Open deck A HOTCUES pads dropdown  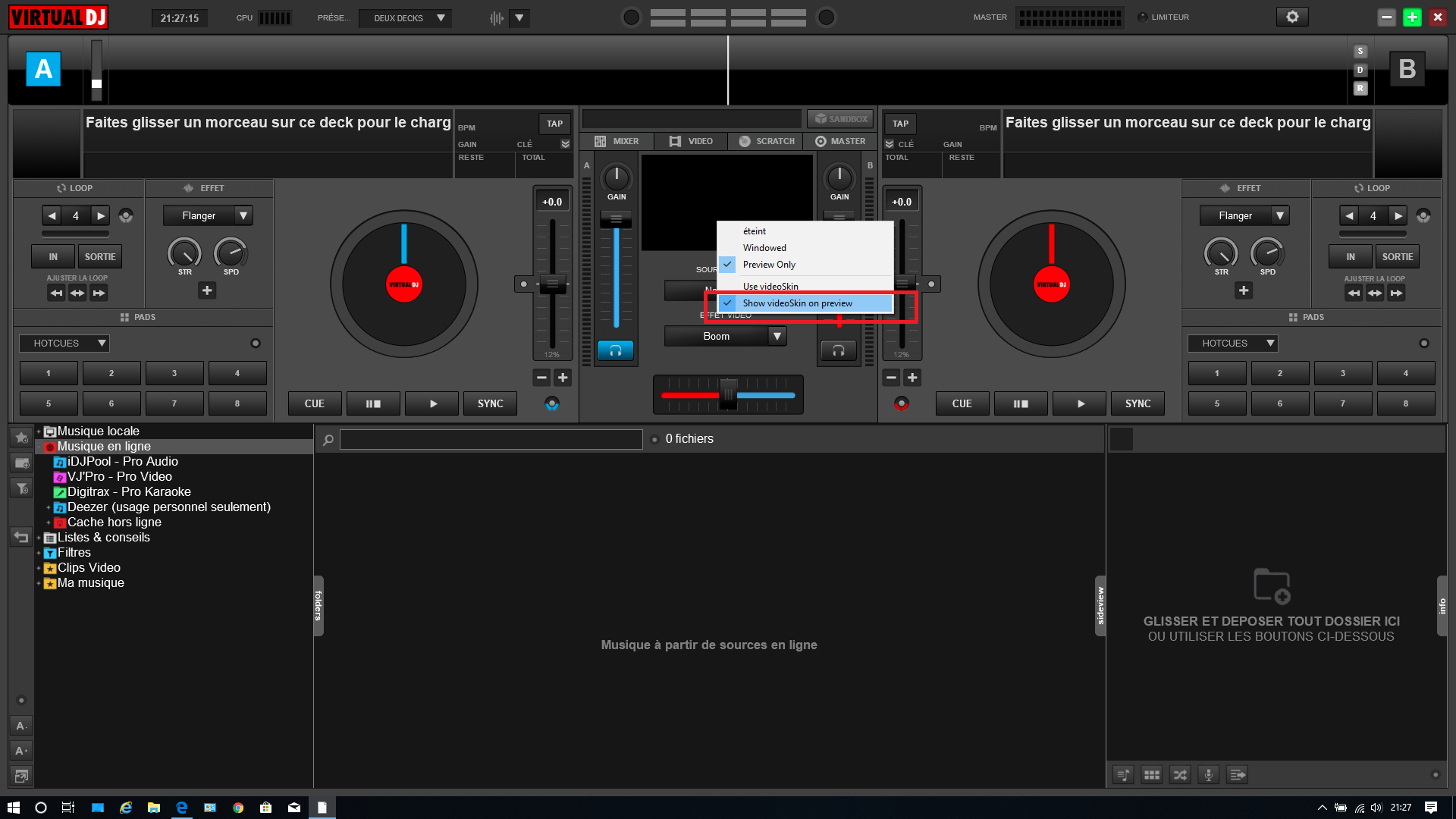tap(64, 344)
